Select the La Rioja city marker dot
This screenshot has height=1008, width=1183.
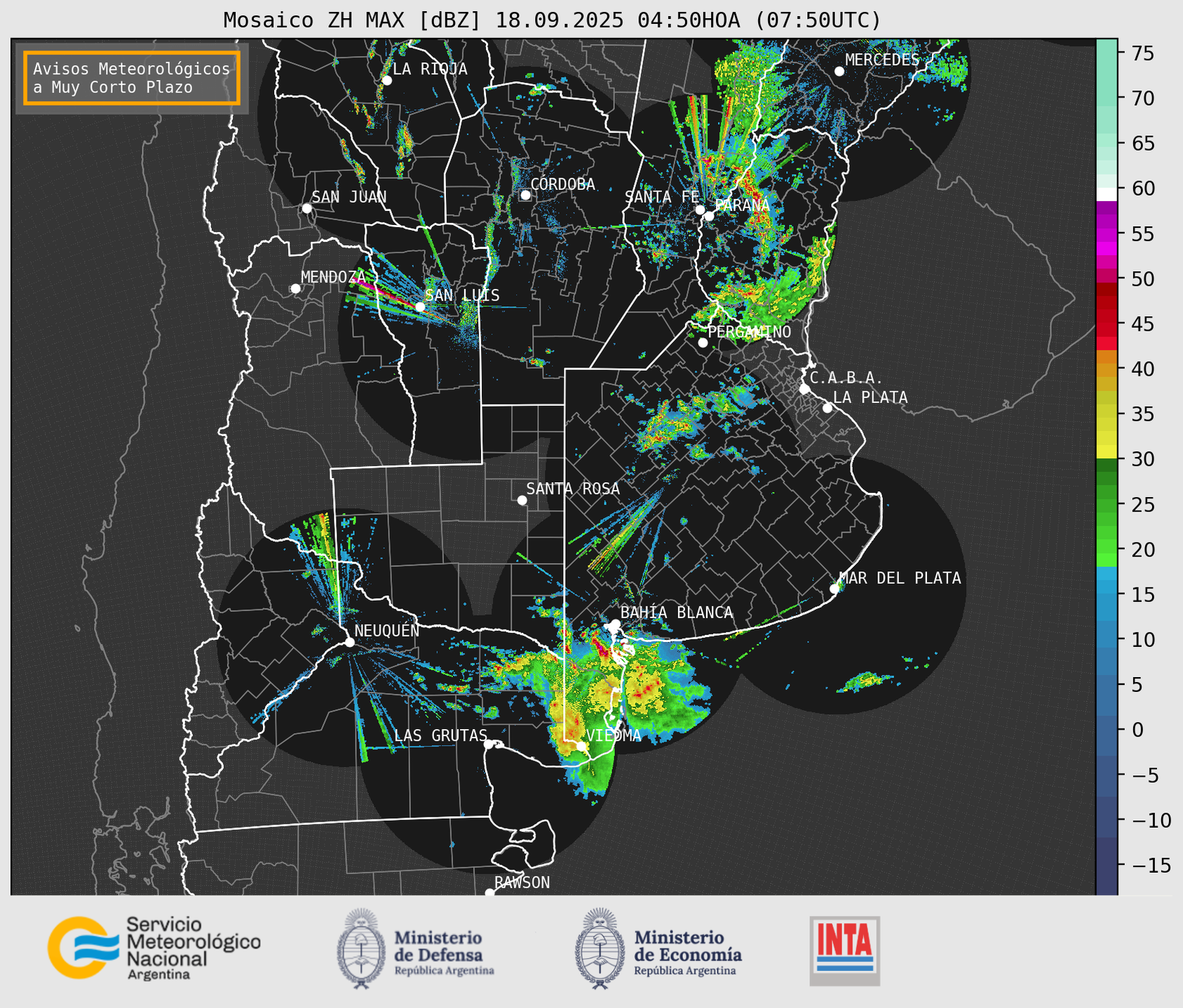pyautogui.click(x=386, y=81)
